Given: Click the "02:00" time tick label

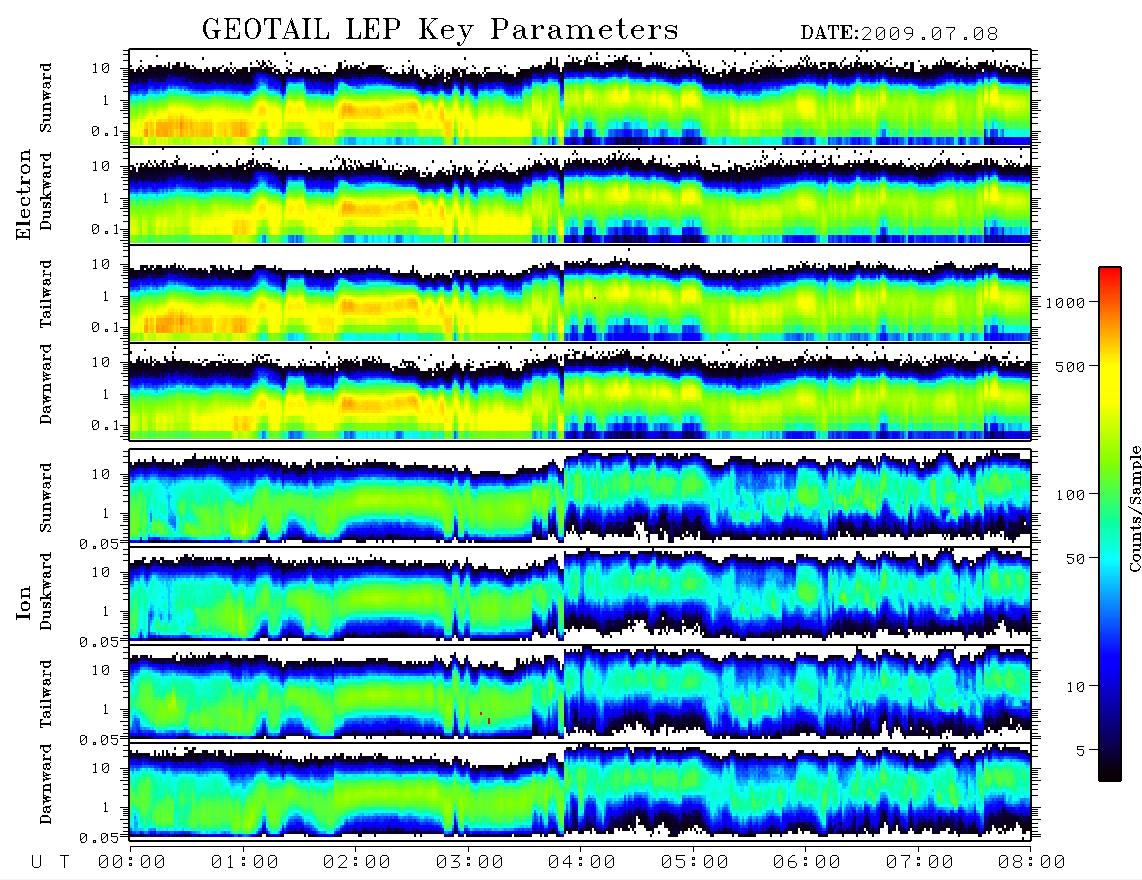Looking at the screenshot, I should [357, 862].
